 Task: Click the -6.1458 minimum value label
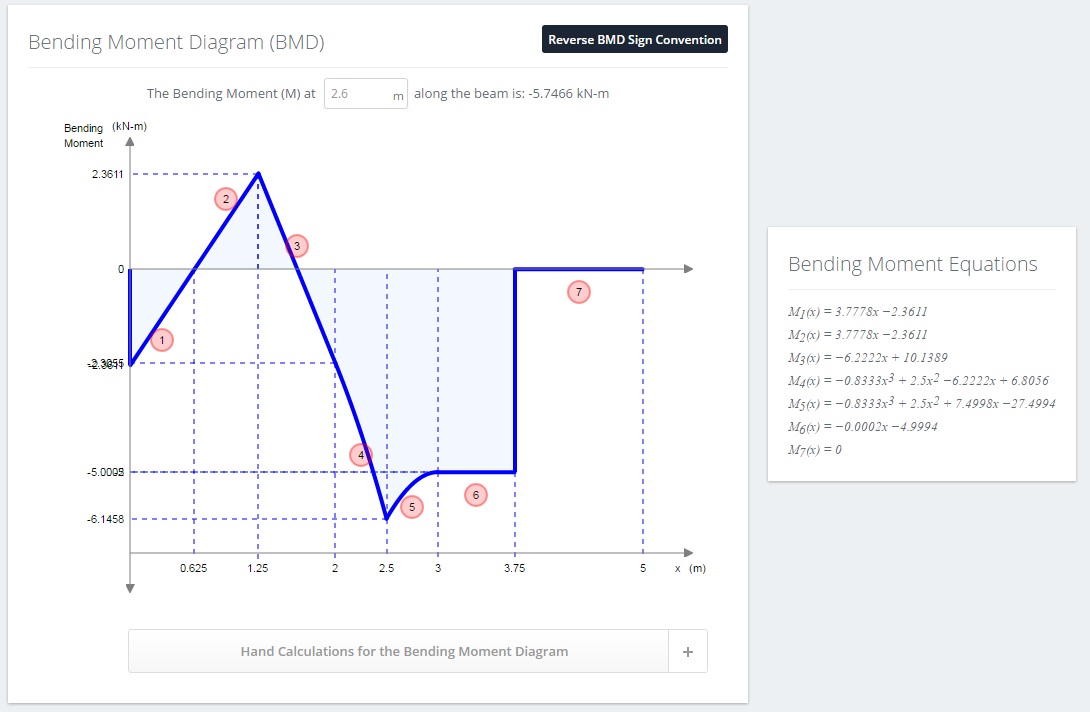click(105, 519)
